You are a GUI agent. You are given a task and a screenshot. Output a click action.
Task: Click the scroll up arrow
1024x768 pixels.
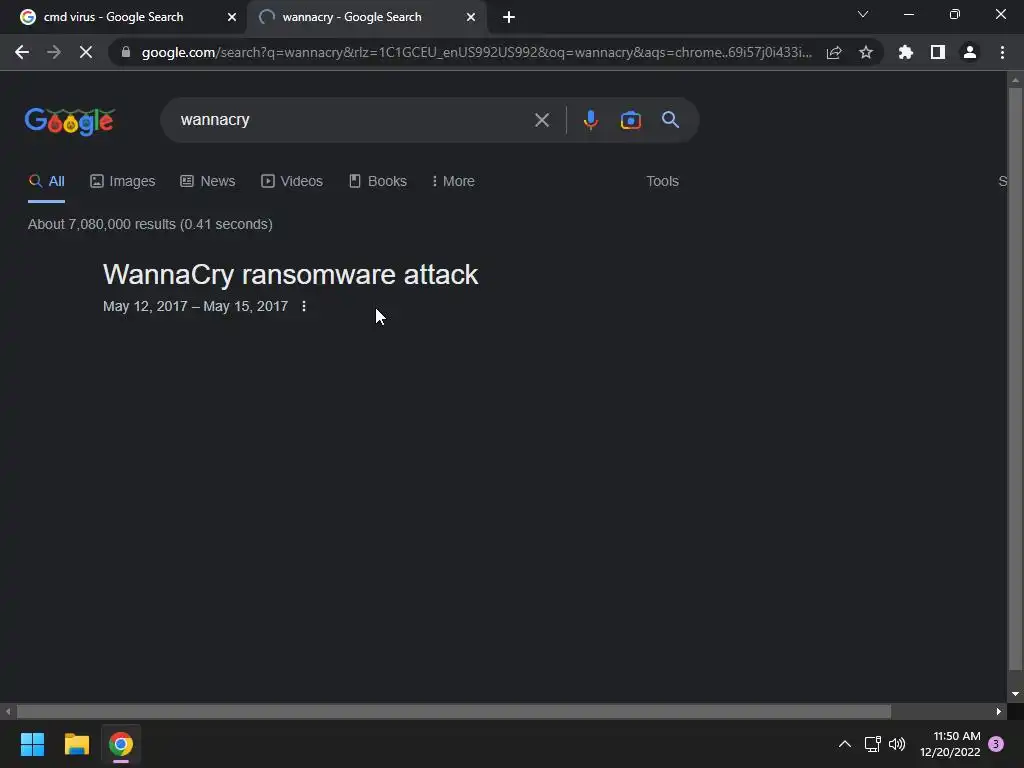coord(1015,80)
